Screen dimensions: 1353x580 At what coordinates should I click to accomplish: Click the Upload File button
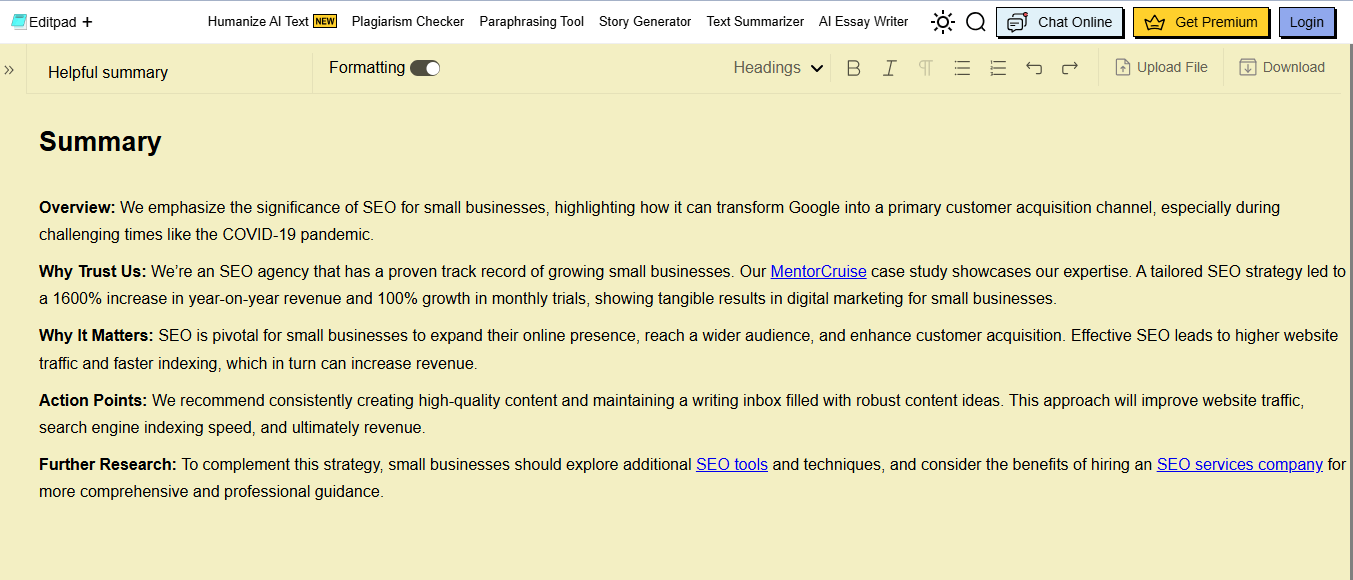coord(1161,68)
